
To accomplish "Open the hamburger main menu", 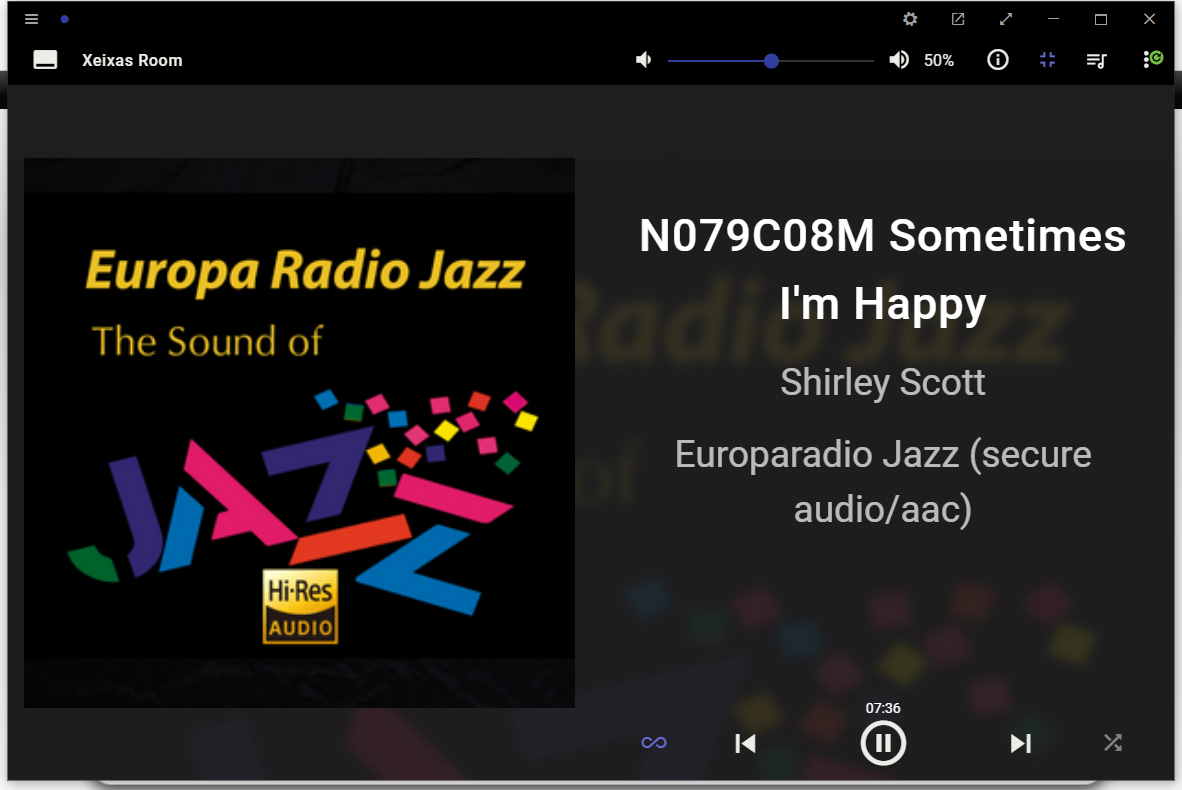I will point(31,19).
